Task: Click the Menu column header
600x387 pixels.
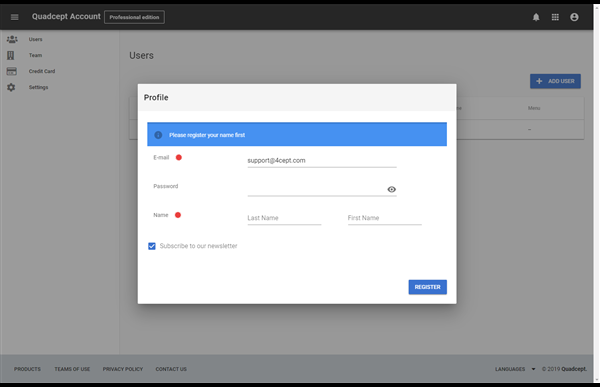Action: tap(534, 108)
